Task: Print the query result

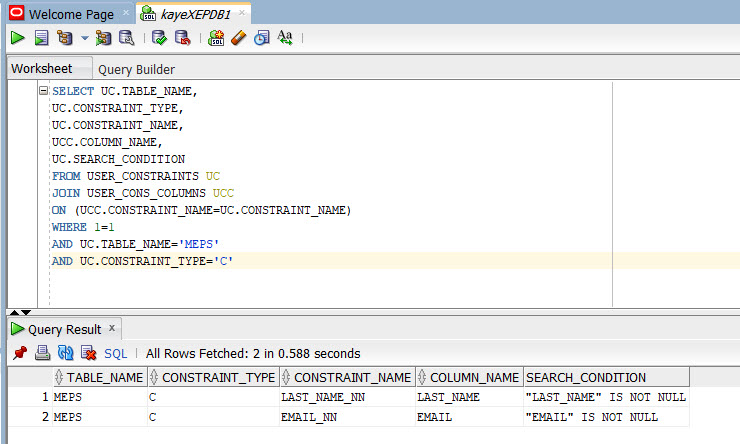Action: [x=42, y=353]
